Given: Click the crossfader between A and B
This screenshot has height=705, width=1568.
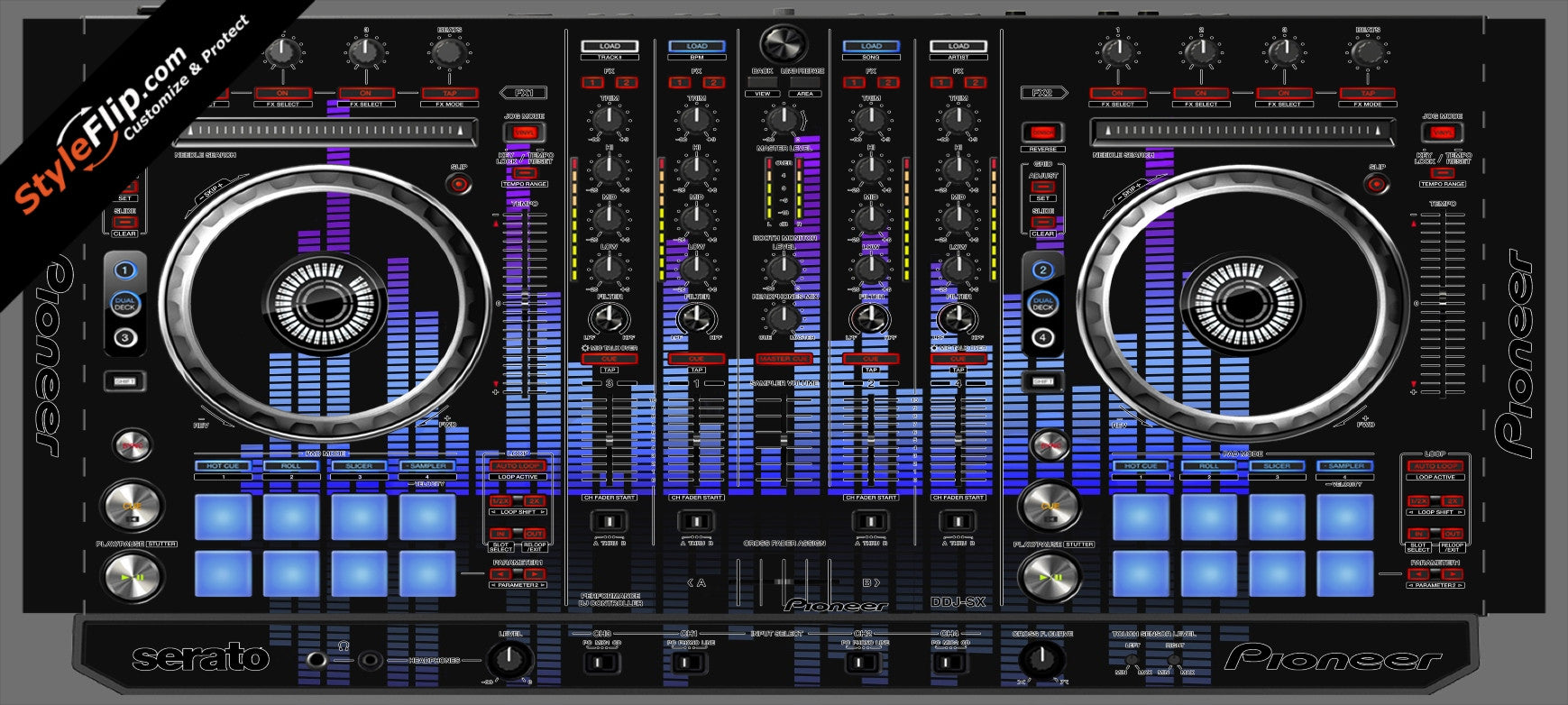Looking at the screenshot, I should [784, 581].
